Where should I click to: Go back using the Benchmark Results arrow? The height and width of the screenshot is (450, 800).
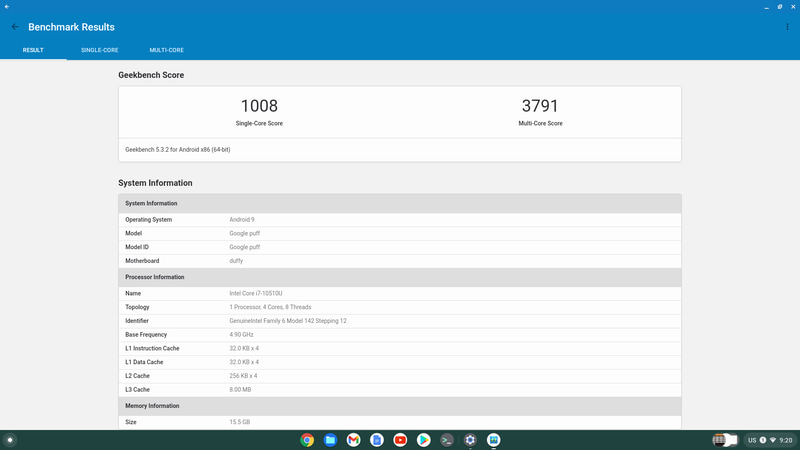tap(15, 27)
